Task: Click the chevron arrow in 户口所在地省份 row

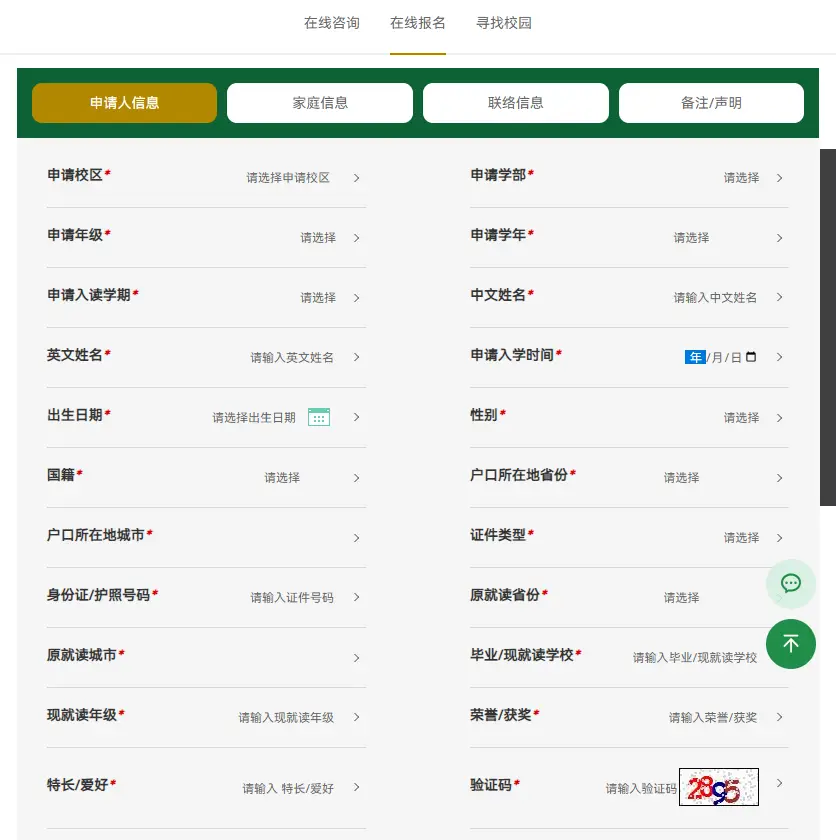Action: point(780,478)
